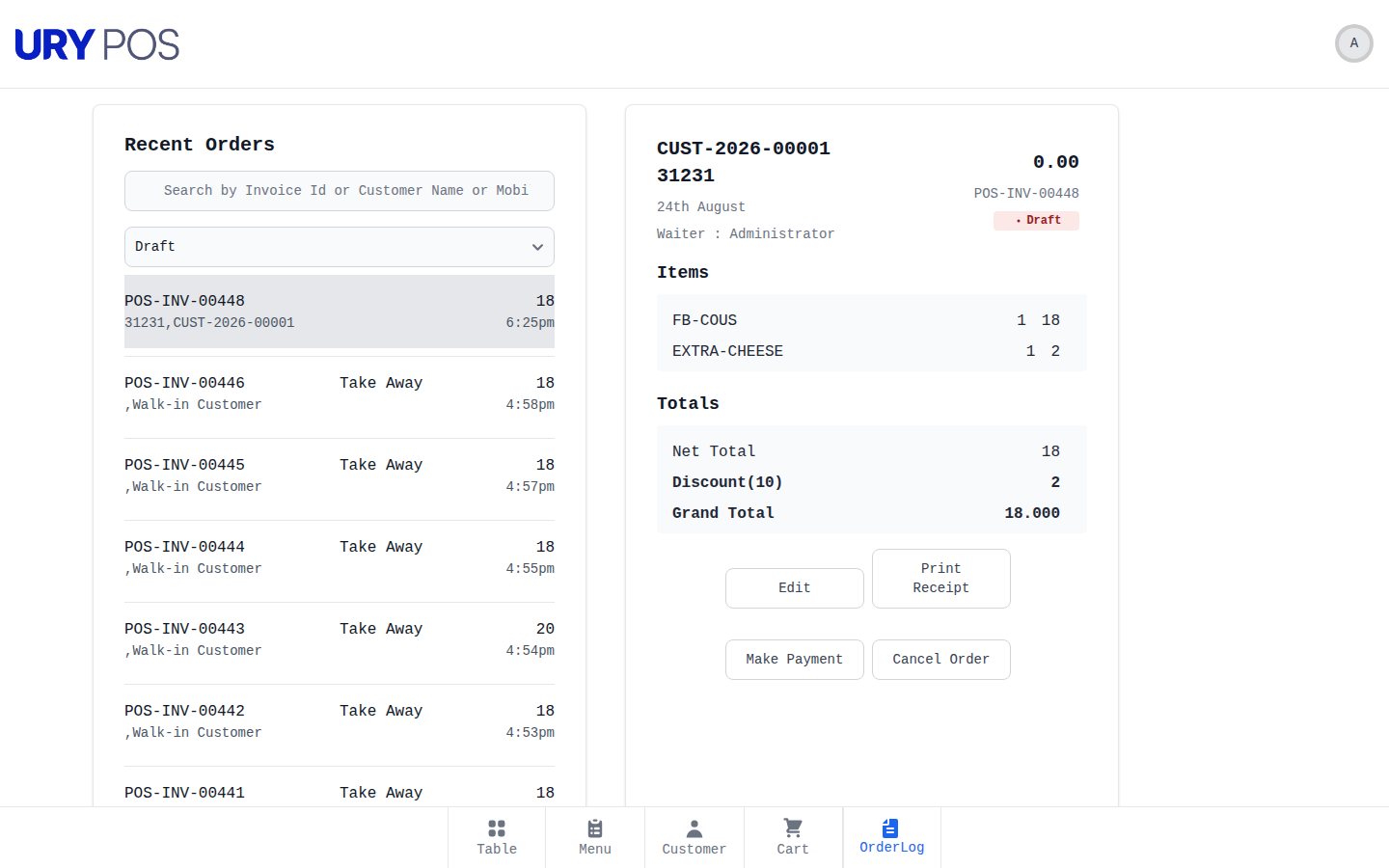Click Cancel Order button
This screenshot has height=868, width=1389.
941,660
